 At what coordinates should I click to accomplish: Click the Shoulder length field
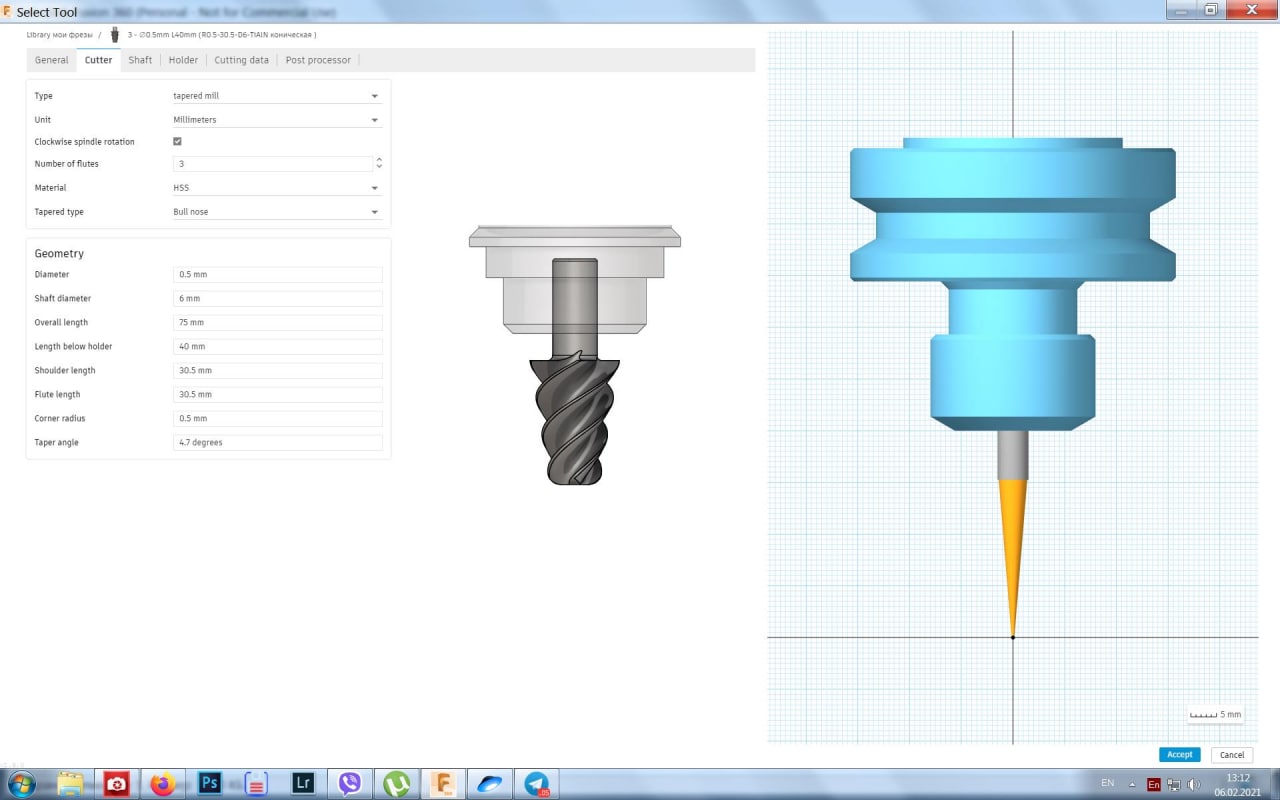tap(277, 370)
